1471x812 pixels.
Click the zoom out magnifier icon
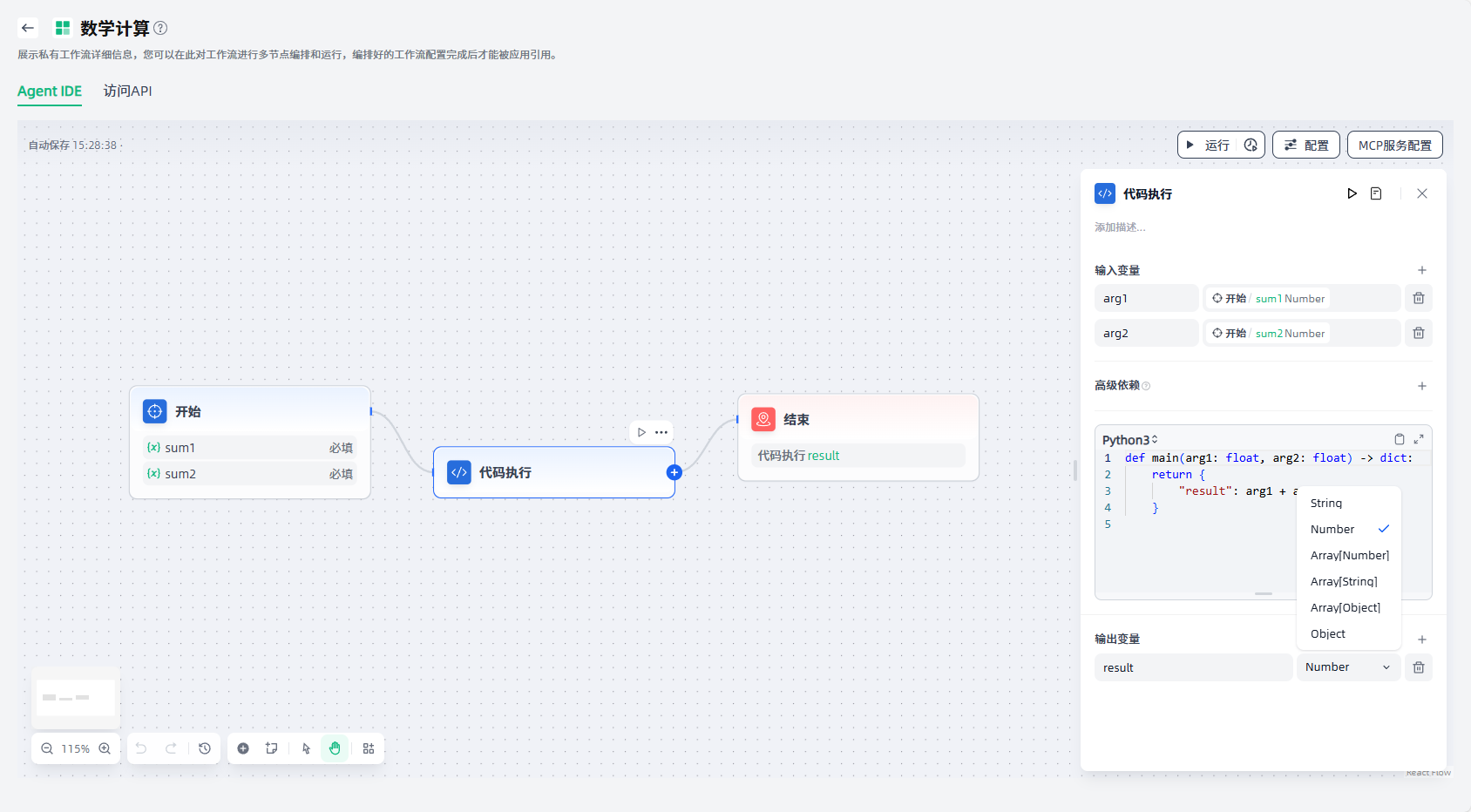(47, 748)
